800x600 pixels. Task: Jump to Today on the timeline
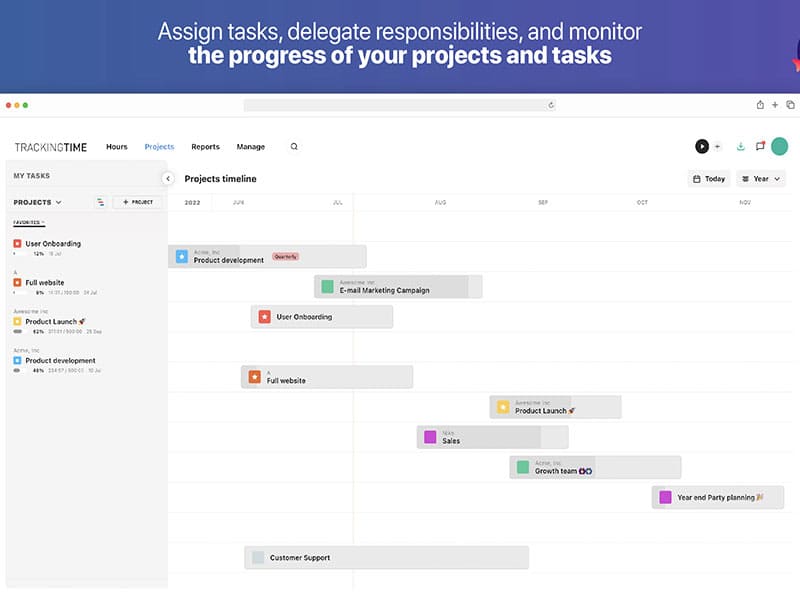point(709,179)
